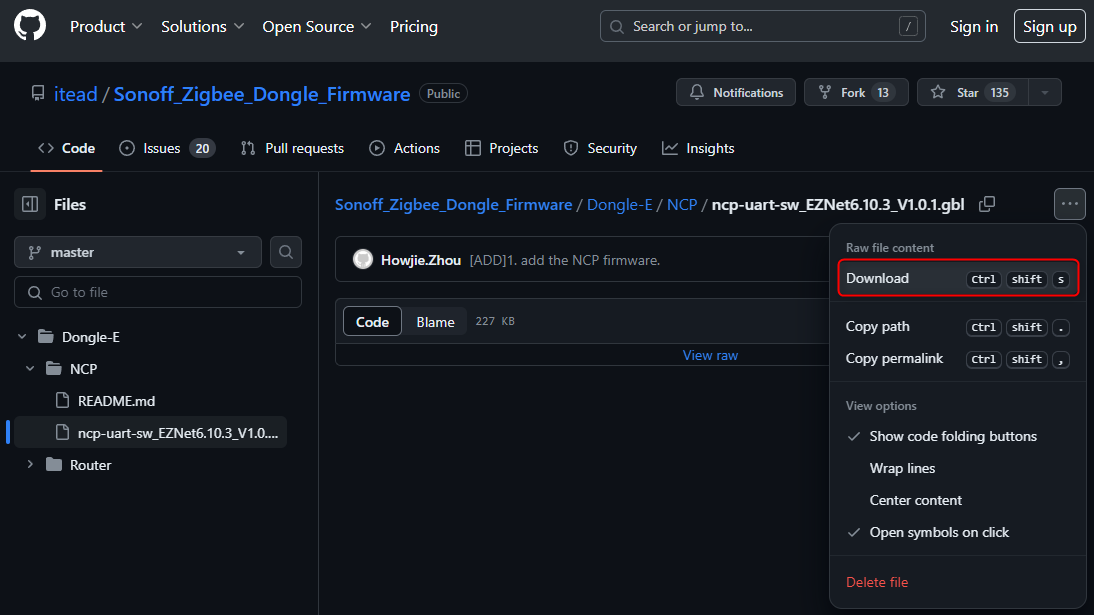Click the Router folder icon
The height and width of the screenshot is (615, 1094).
(54, 465)
